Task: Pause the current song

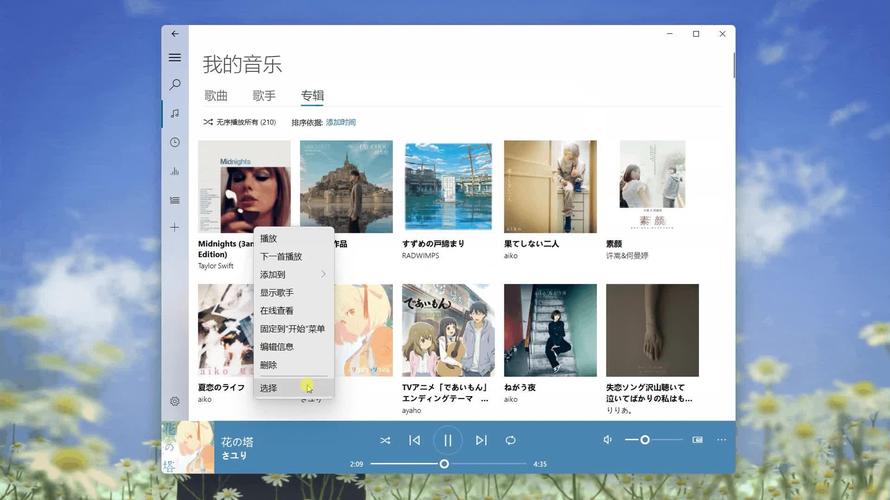Action: point(448,440)
